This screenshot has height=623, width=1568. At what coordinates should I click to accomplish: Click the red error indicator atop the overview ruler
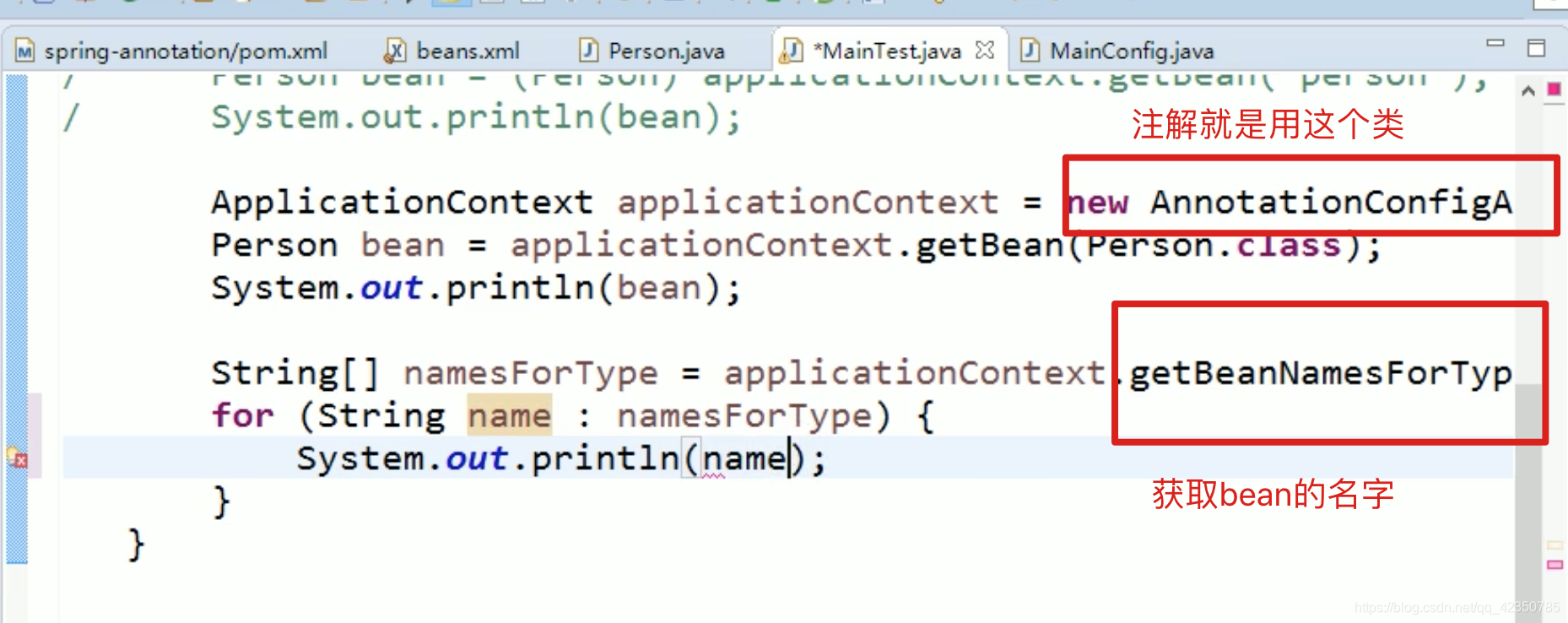point(1554,89)
